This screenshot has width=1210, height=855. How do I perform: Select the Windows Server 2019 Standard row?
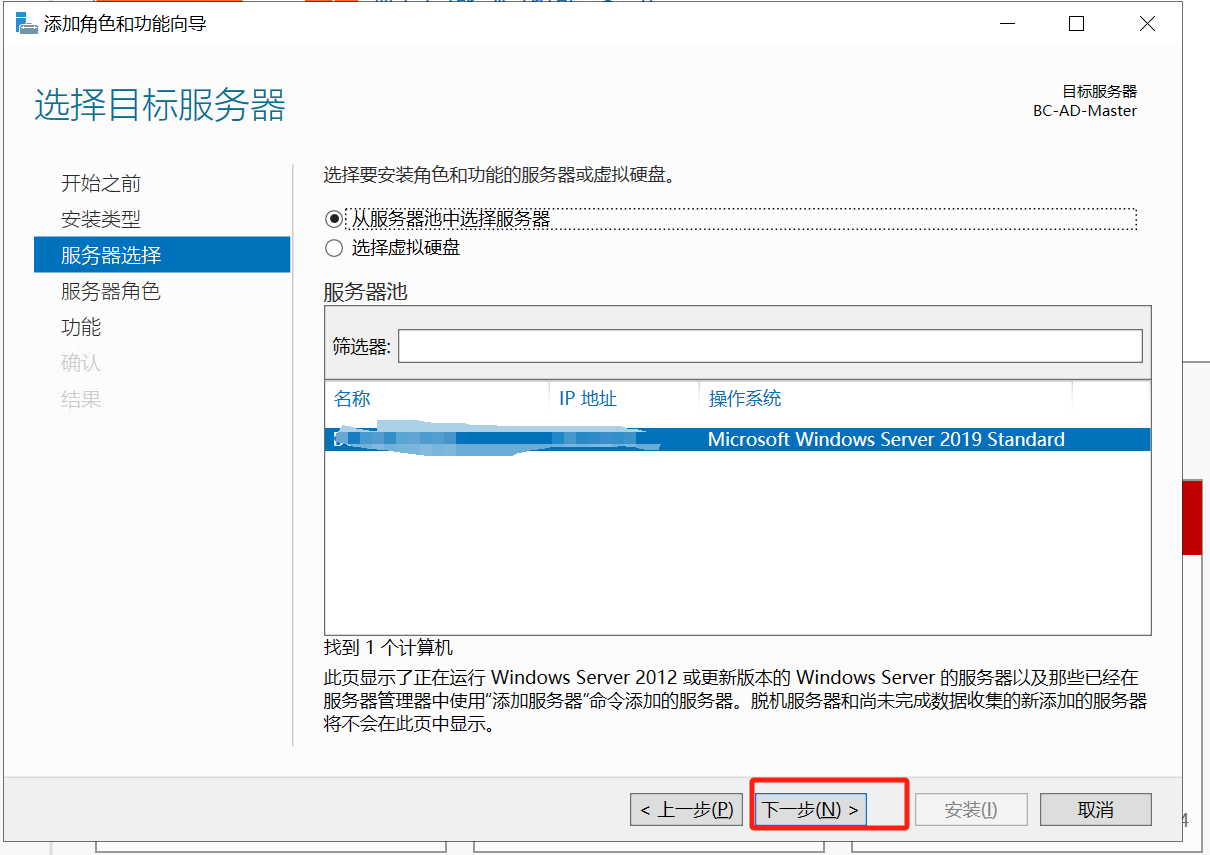737,439
